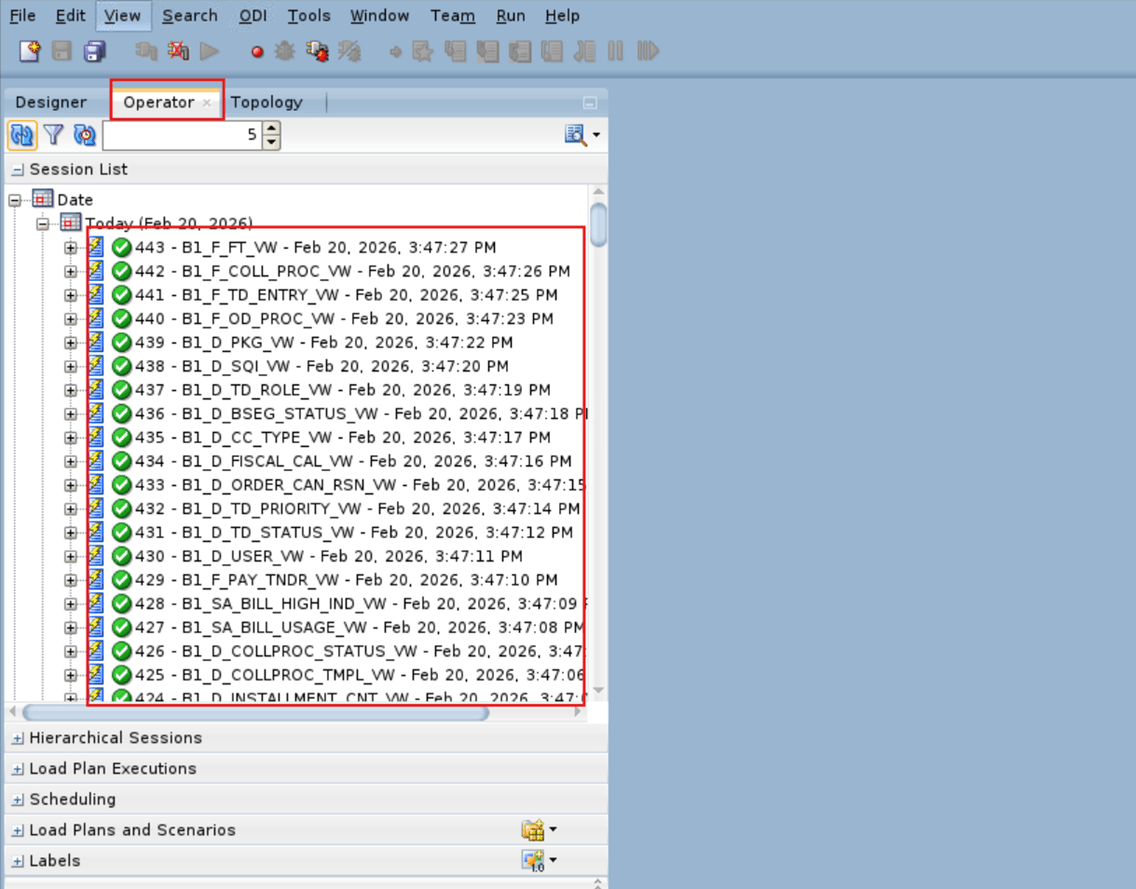Screen dimensions: 1136x889
Task: Click the debug connection bug icon
Action: [x=317, y=51]
